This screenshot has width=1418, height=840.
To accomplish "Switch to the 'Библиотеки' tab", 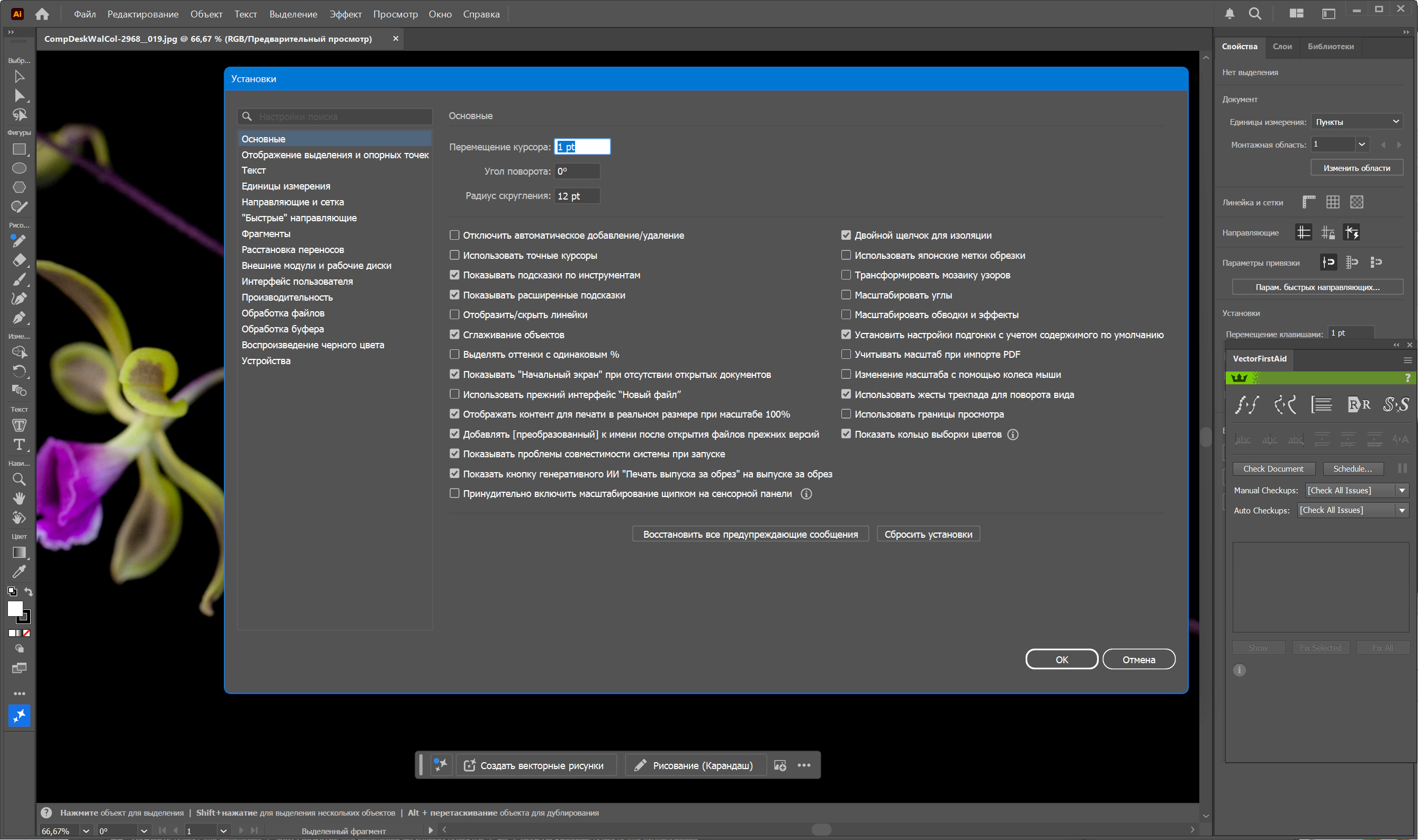I will point(1330,47).
